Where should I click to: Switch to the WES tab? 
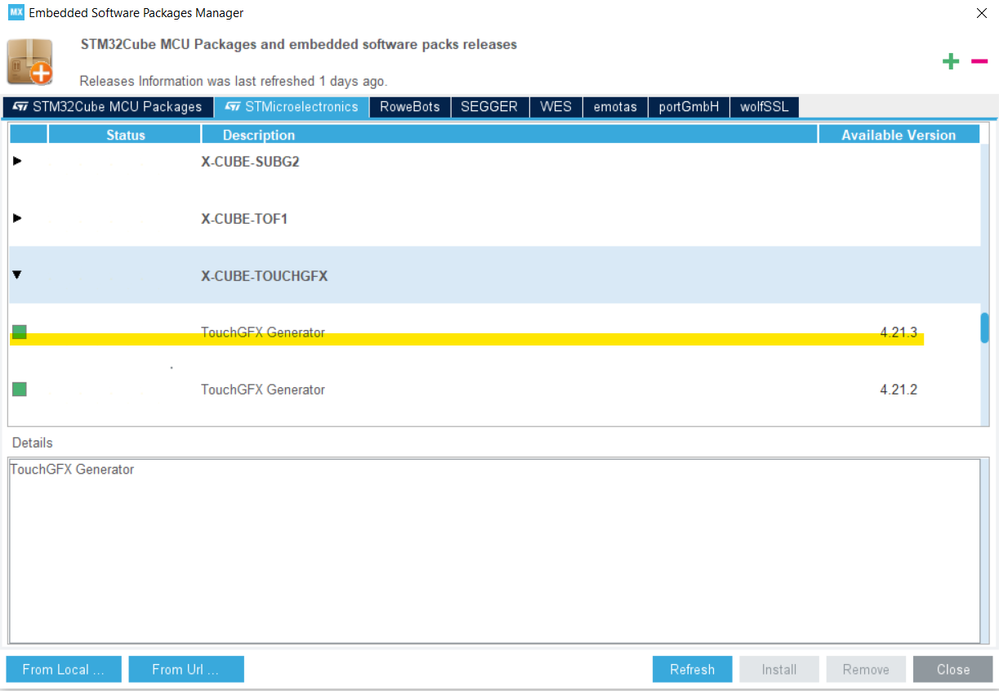556,107
